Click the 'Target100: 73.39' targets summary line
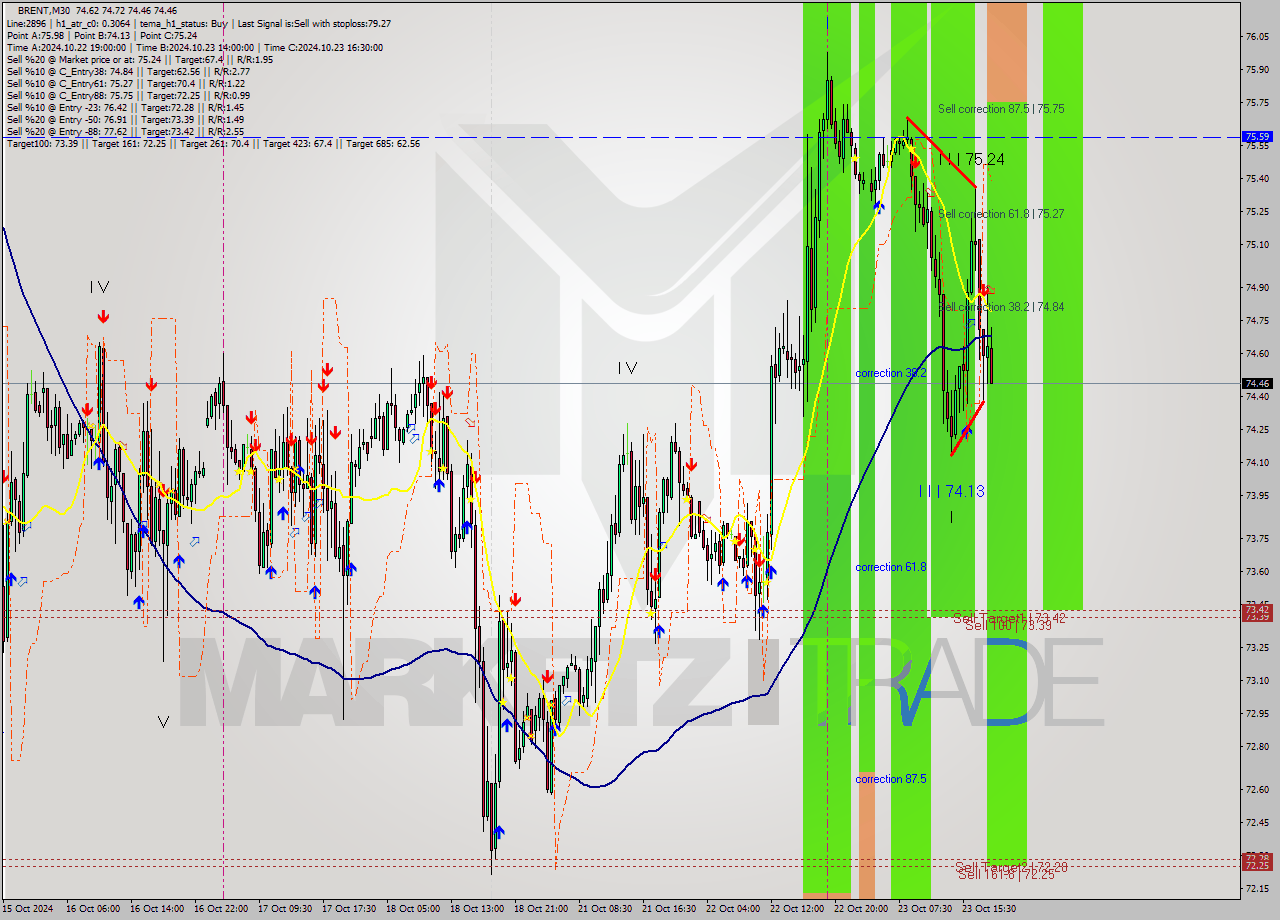The image size is (1280, 920). [213, 144]
